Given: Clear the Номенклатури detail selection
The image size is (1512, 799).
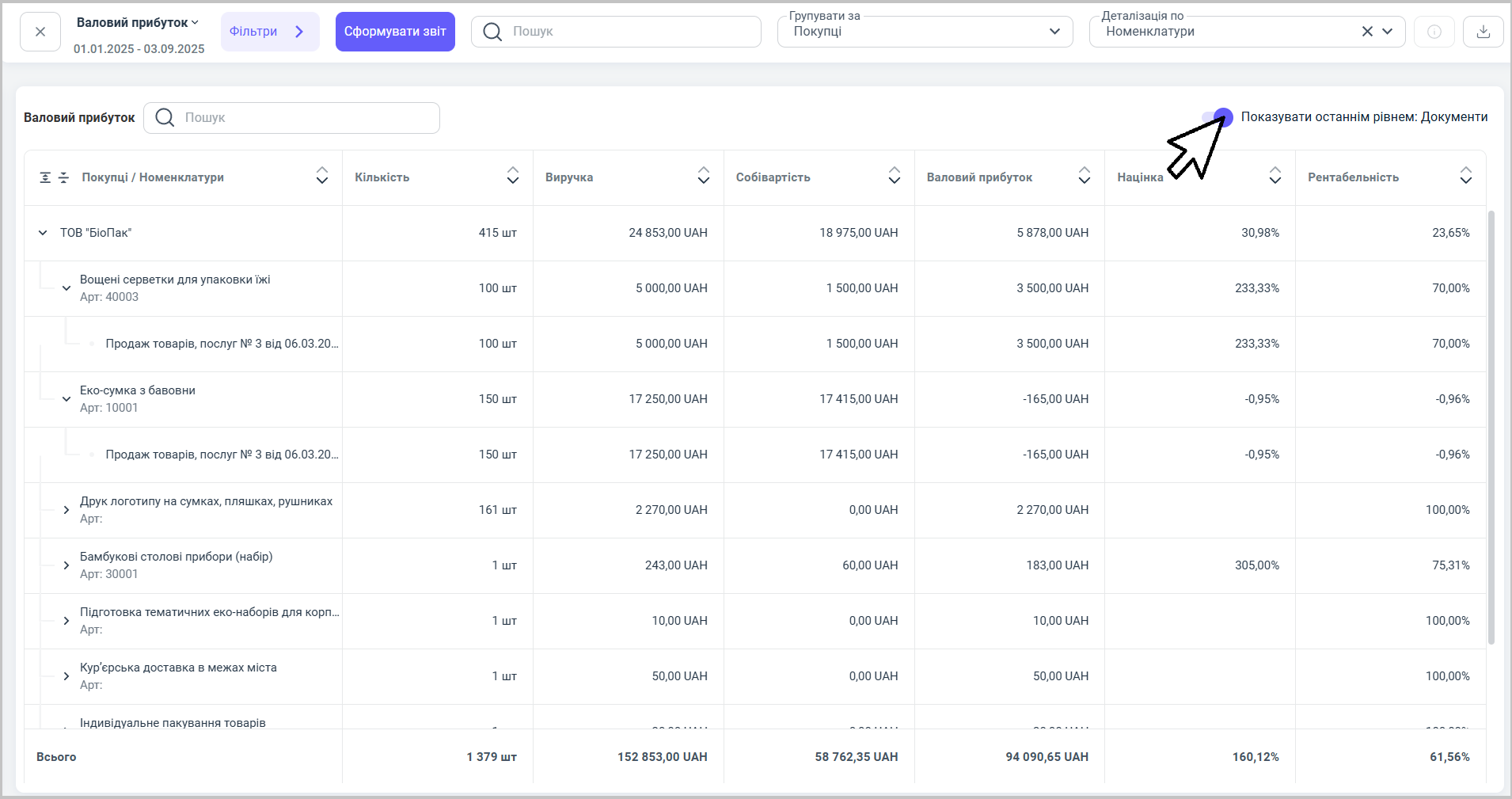Looking at the screenshot, I should (1367, 32).
